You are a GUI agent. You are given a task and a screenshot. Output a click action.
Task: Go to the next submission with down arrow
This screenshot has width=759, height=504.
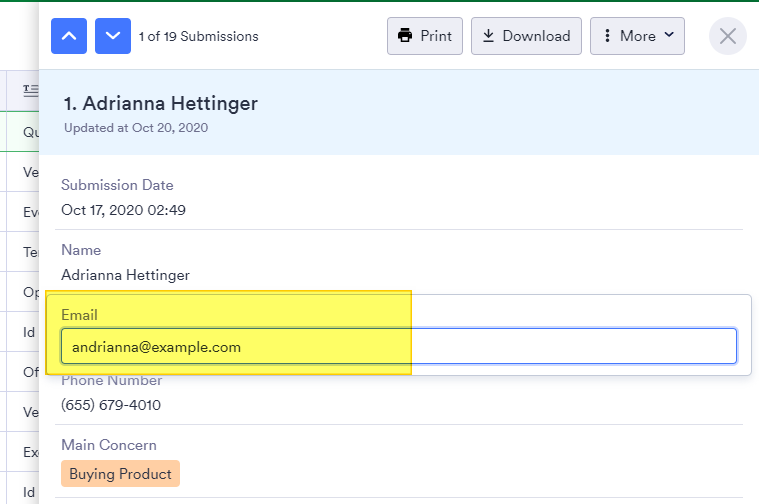(x=113, y=36)
